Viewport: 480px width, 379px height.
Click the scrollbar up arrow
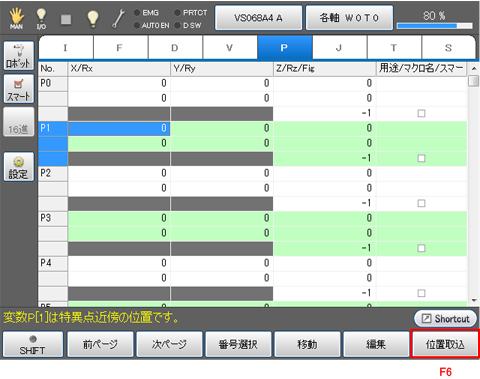pos(474,68)
